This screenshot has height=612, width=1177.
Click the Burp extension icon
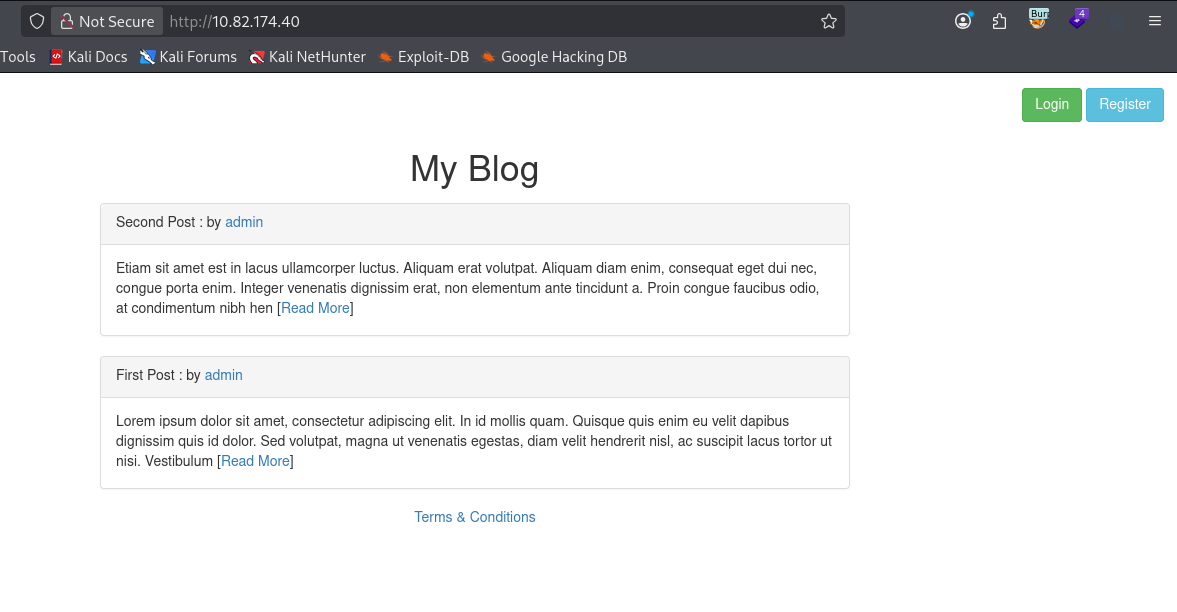pos(1038,20)
